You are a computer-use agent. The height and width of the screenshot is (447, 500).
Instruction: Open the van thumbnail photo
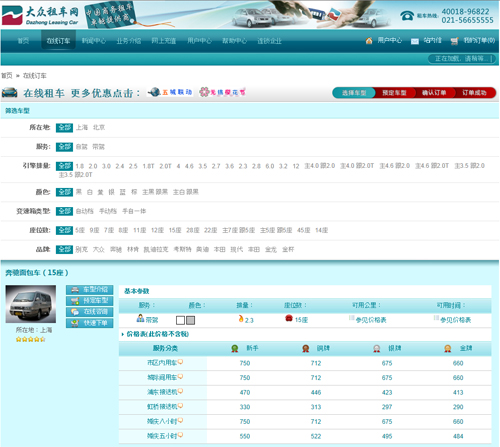(x=31, y=304)
